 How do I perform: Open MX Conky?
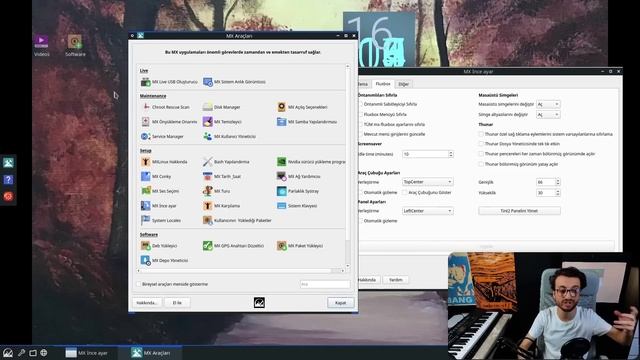(x=156, y=177)
